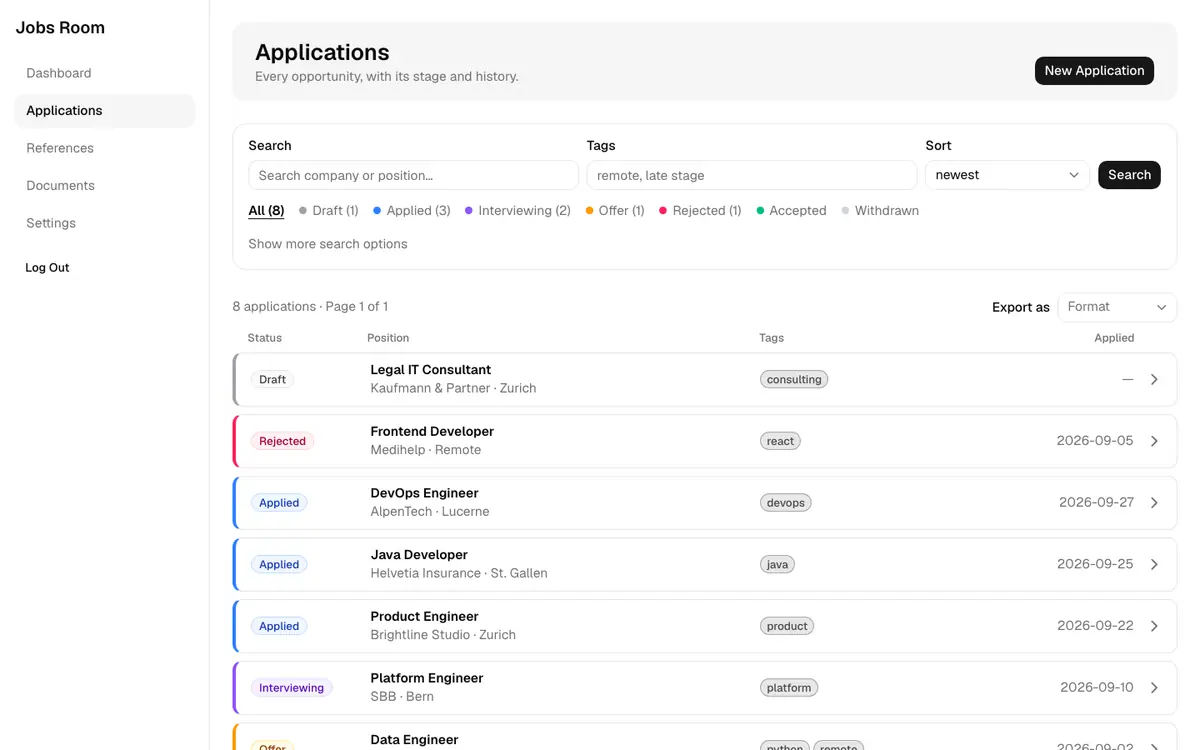
Task: Focus the Search company or position field
Action: coord(413,175)
